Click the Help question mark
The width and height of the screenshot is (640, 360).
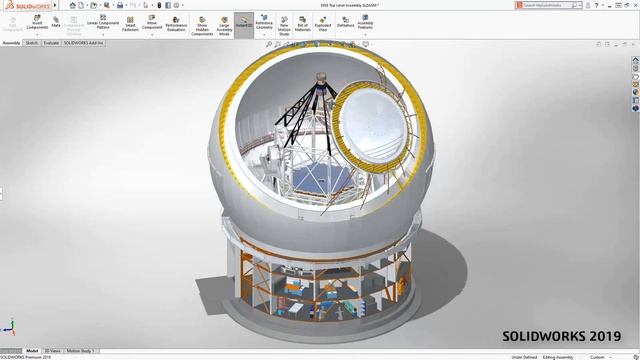[x=597, y=5]
